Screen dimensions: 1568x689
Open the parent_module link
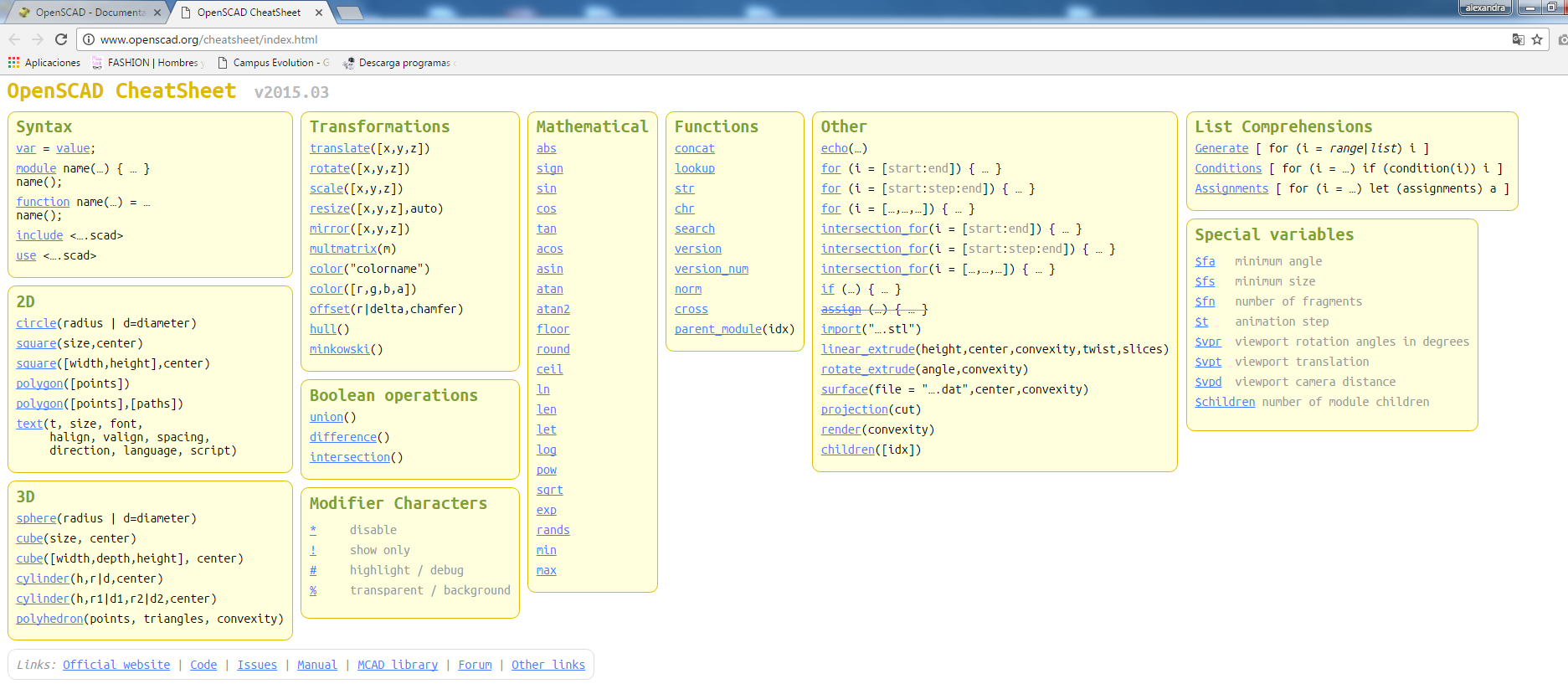pyautogui.click(x=718, y=329)
